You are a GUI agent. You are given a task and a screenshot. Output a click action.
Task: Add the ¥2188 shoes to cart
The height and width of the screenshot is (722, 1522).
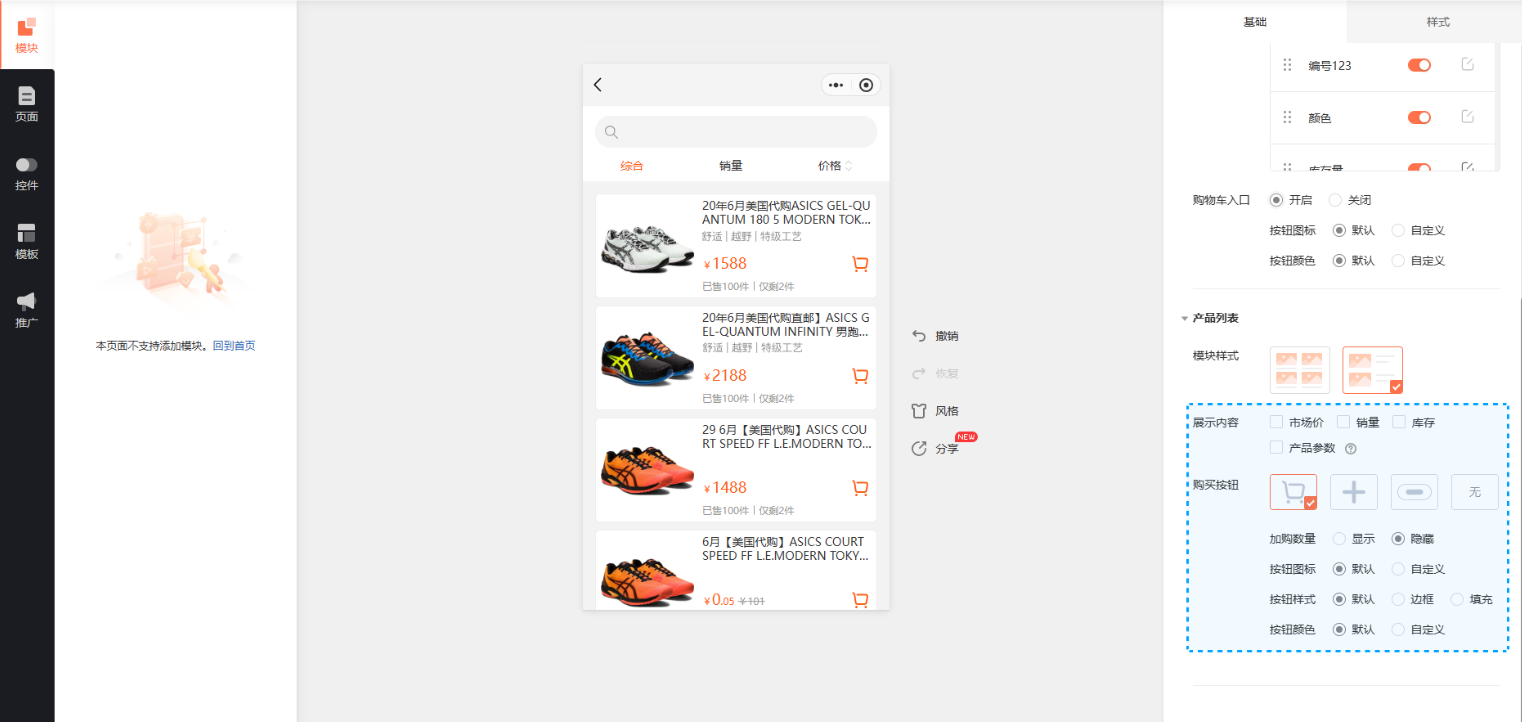tap(859, 376)
